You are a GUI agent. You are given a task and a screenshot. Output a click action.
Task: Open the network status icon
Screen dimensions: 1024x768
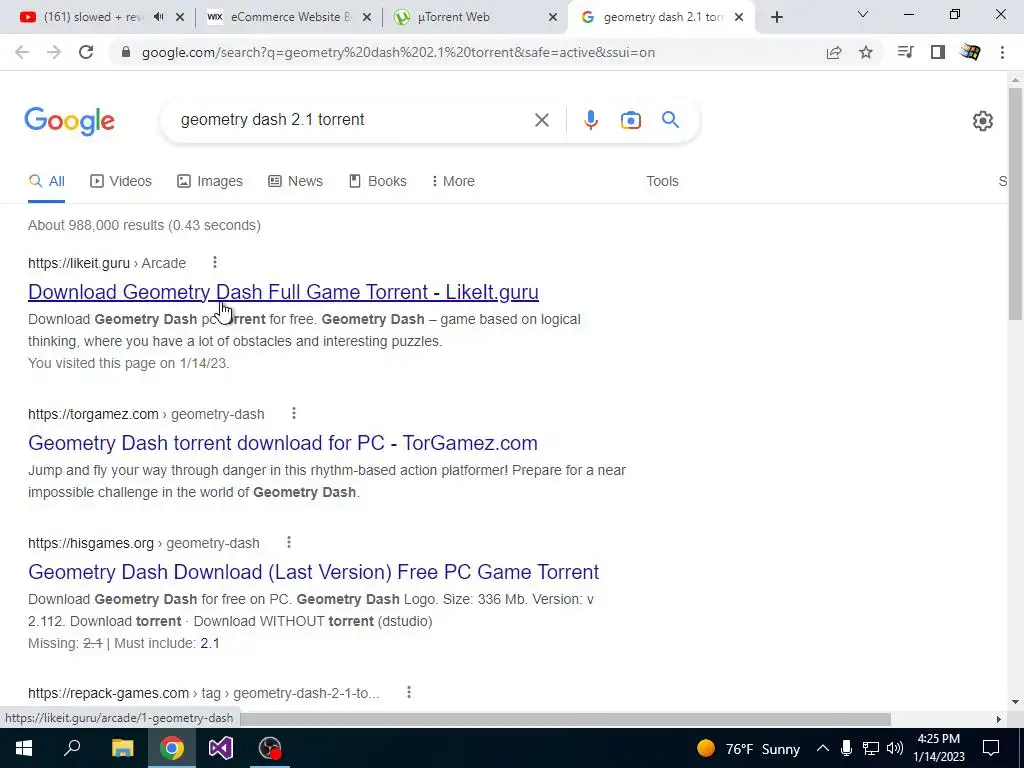[x=871, y=748]
